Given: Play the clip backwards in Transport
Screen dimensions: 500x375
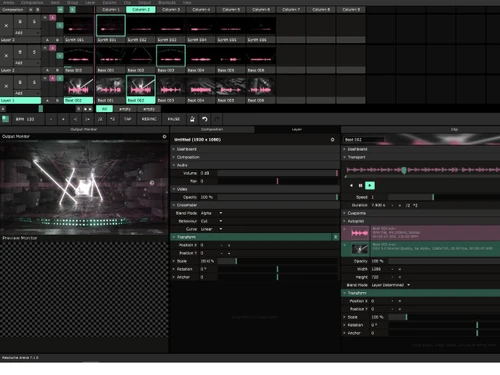Looking at the screenshot, I should click(x=351, y=185).
